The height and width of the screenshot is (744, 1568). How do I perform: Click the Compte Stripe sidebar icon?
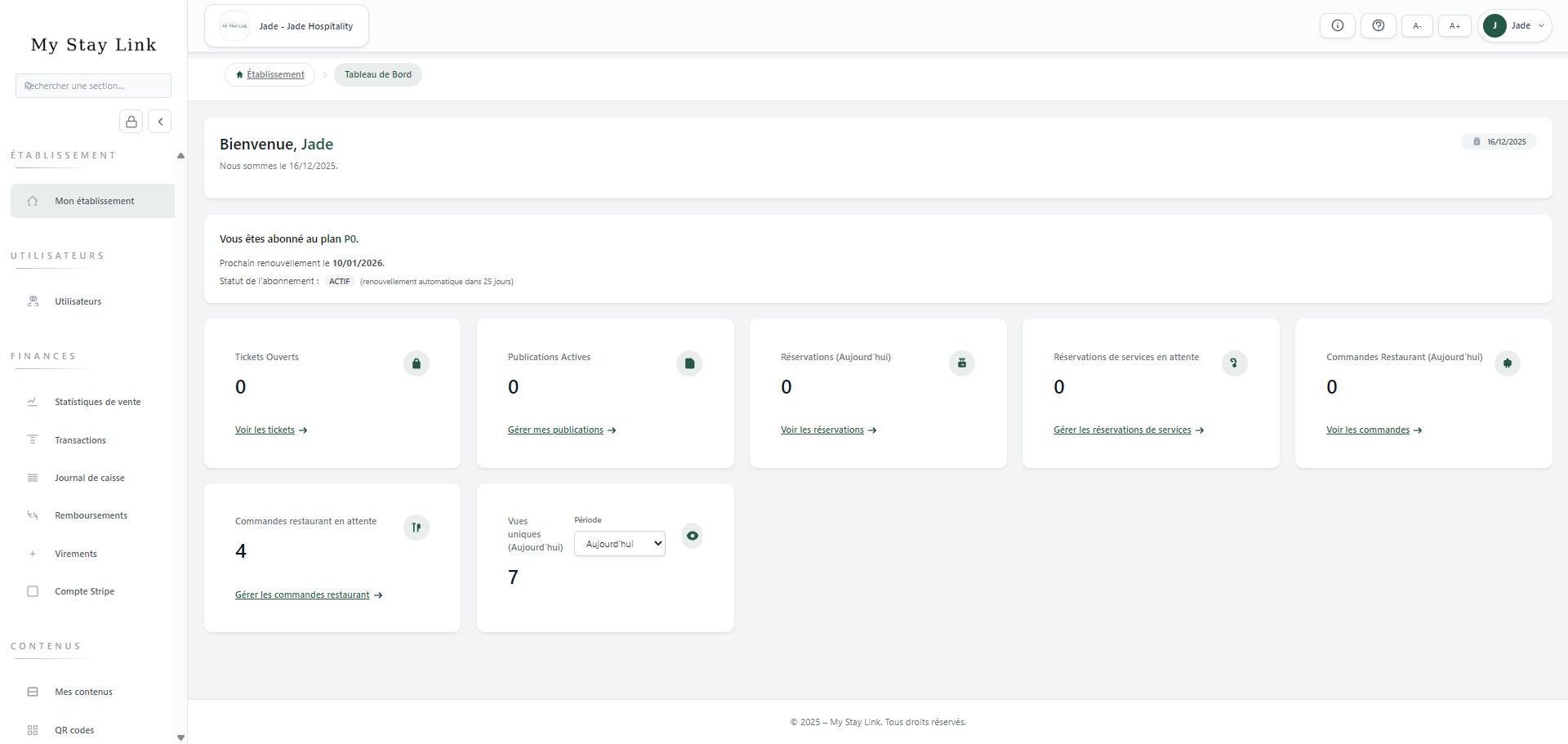[x=33, y=591]
